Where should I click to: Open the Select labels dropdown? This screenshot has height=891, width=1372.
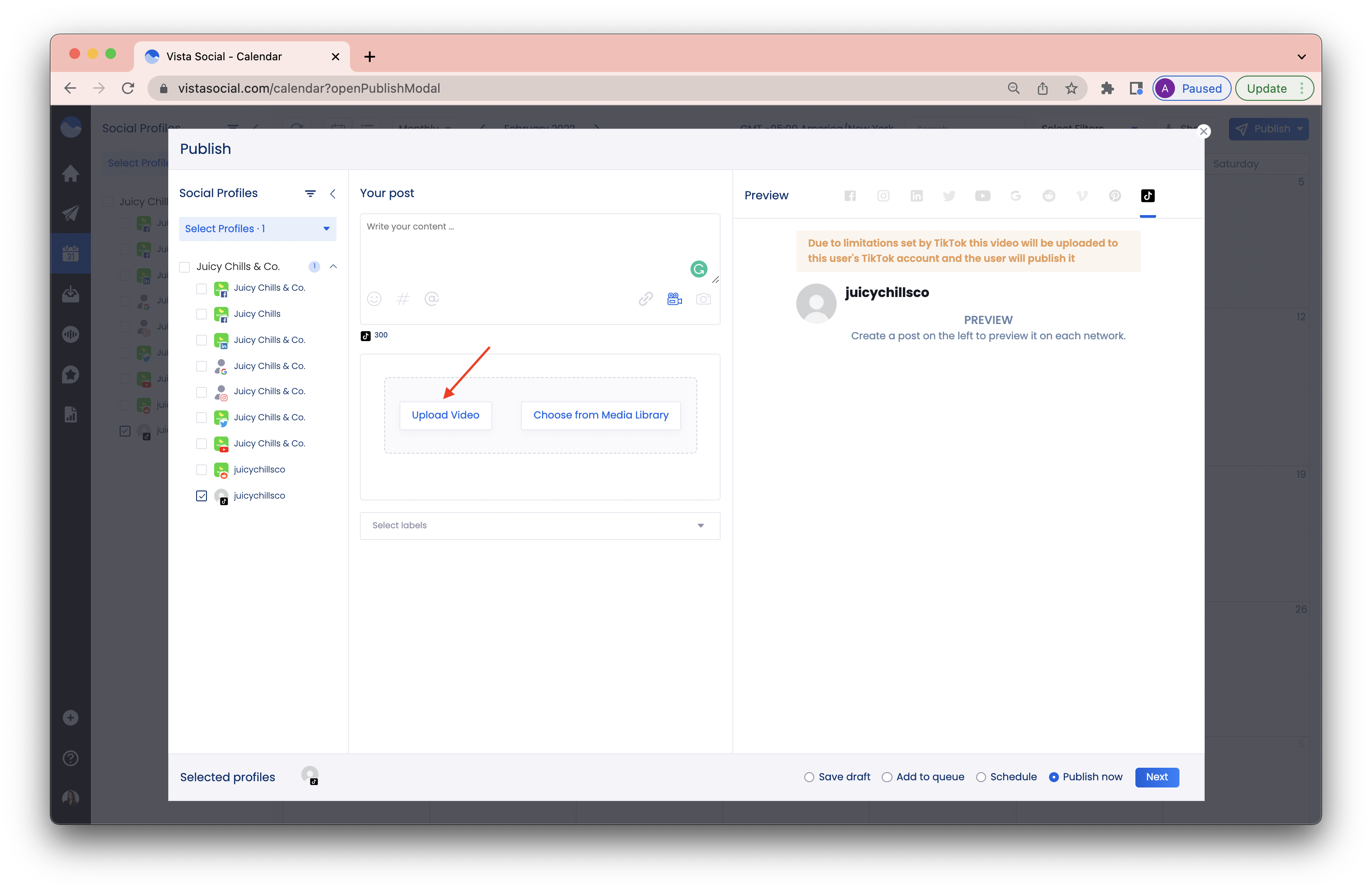539,525
